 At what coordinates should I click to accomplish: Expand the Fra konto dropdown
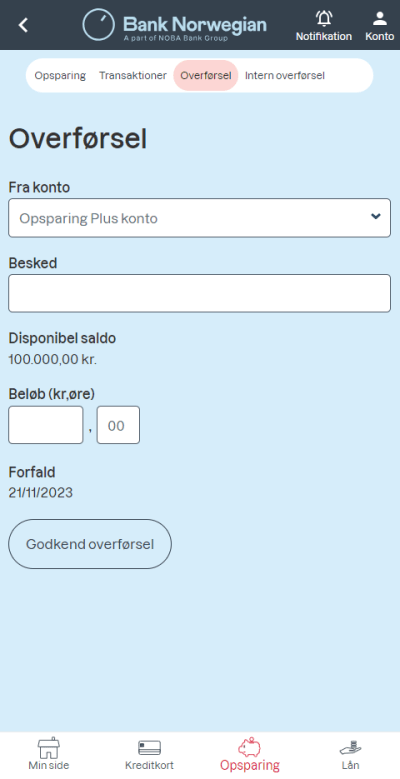coord(199,218)
